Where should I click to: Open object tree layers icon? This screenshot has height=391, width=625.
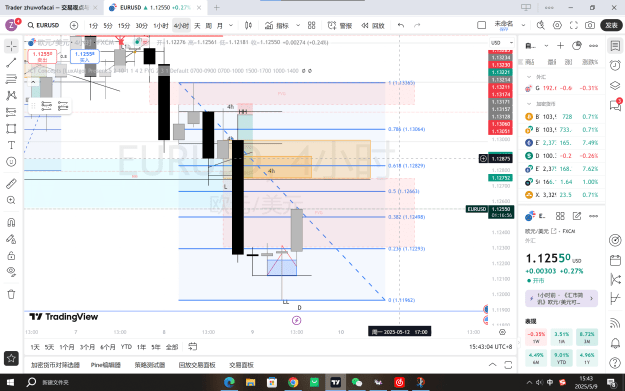coord(615,85)
